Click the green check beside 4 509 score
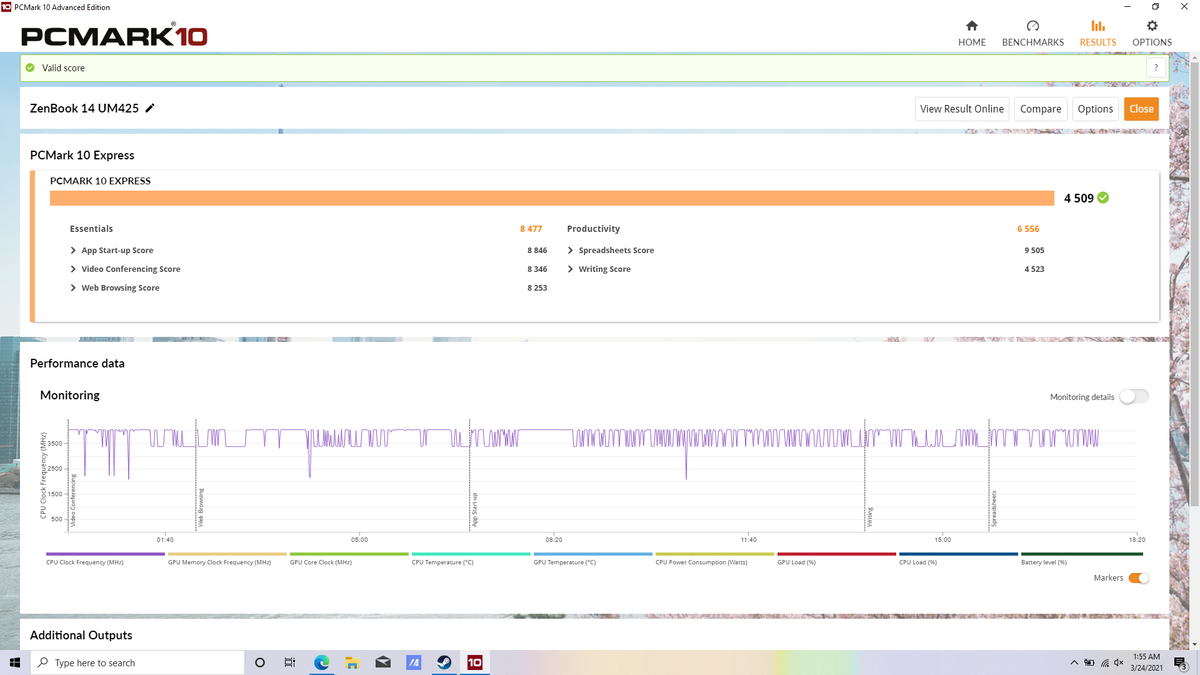The width and height of the screenshot is (1200, 675). click(1103, 198)
